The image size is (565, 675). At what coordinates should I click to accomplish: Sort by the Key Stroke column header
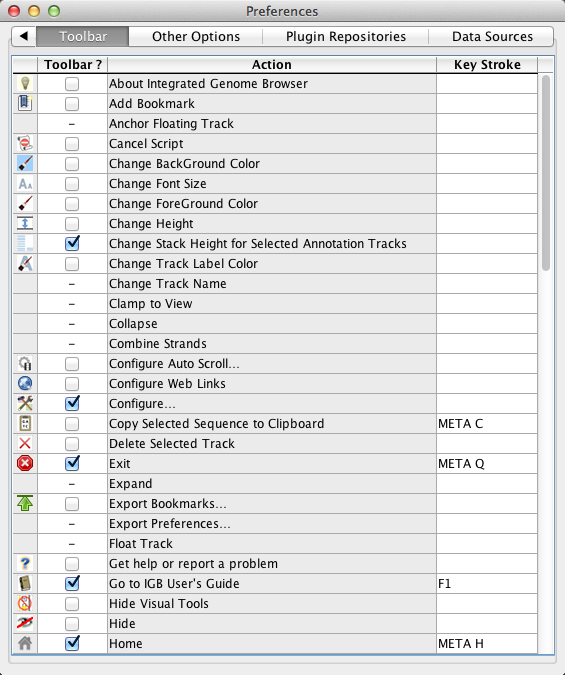[x=487, y=65]
